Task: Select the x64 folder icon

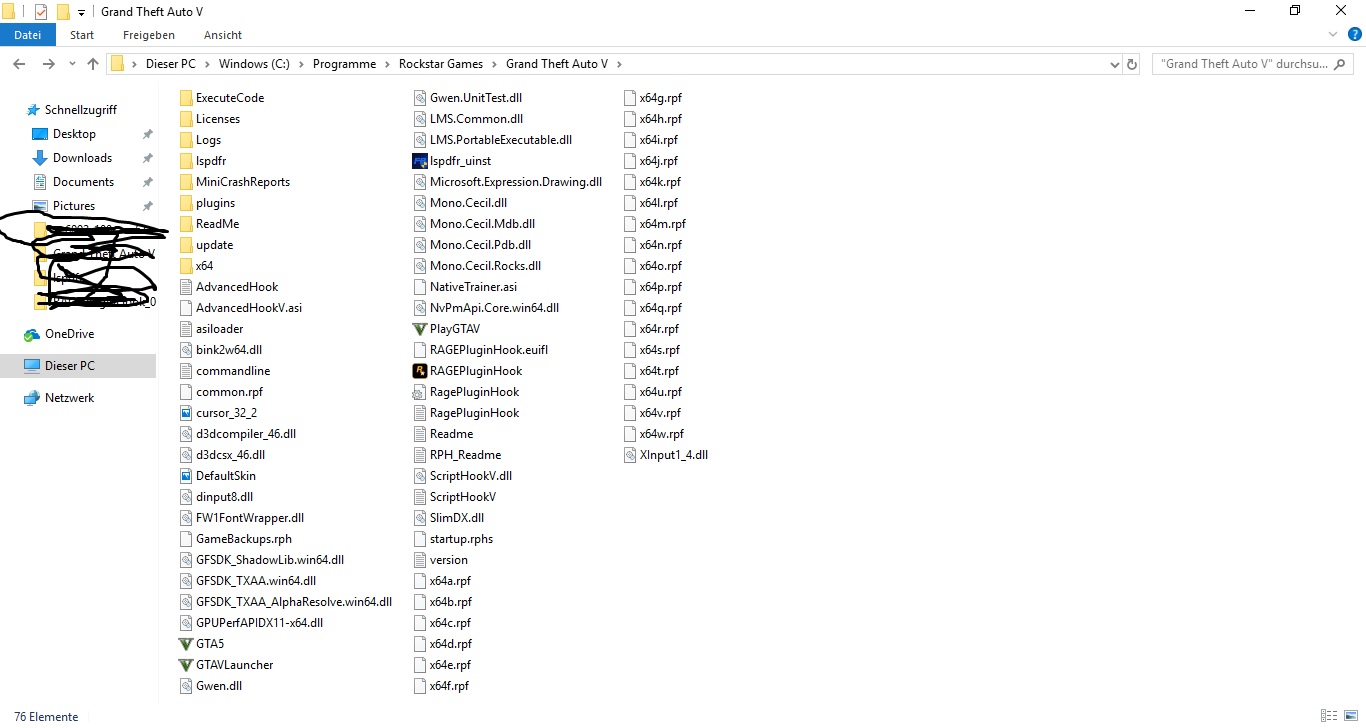Action: 185,266
